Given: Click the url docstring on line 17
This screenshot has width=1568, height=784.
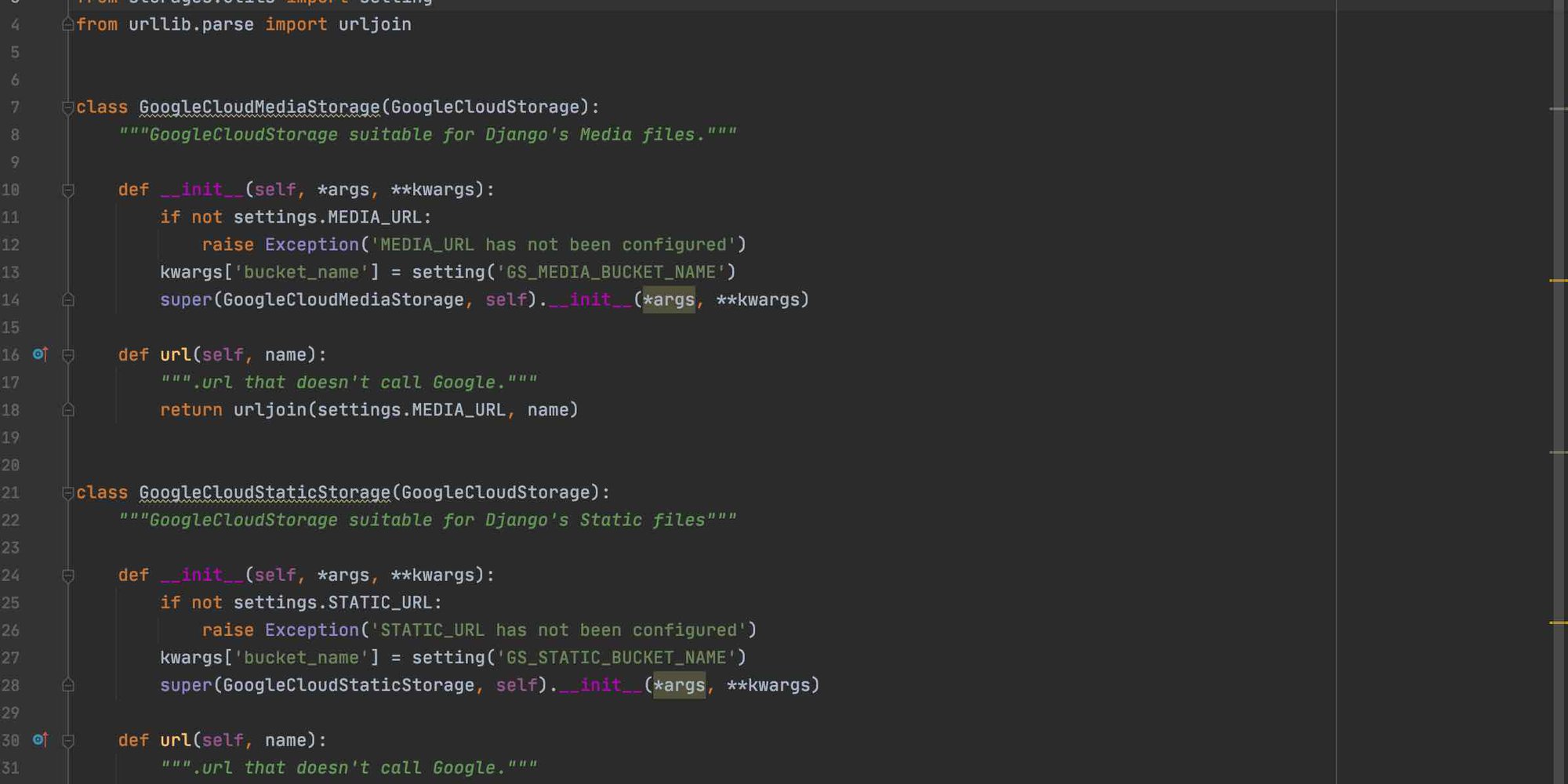Looking at the screenshot, I should [x=349, y=383].
